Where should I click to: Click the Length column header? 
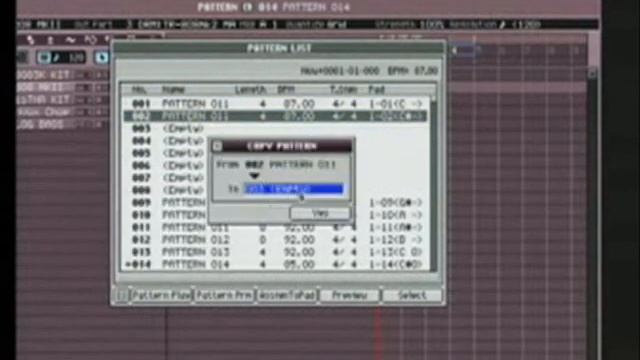(x=250, y=89)
